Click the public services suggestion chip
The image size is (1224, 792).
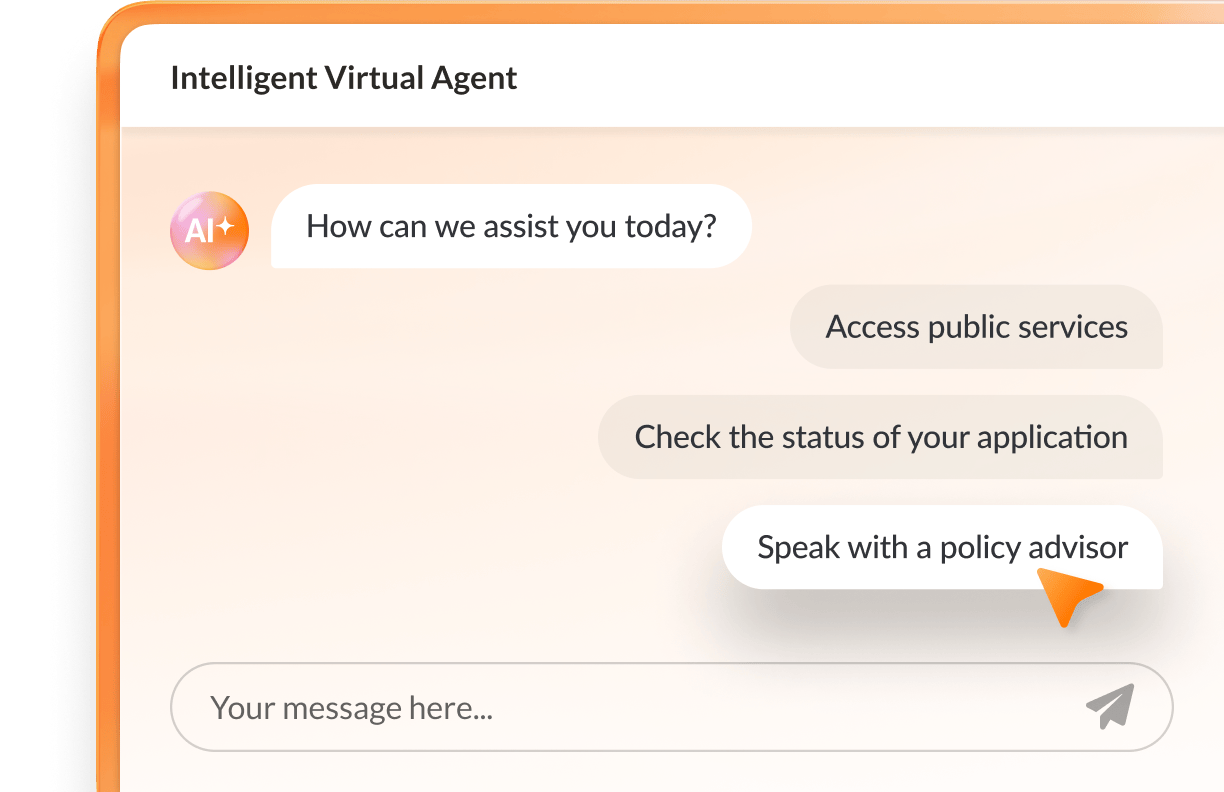[x=977, y=326]
